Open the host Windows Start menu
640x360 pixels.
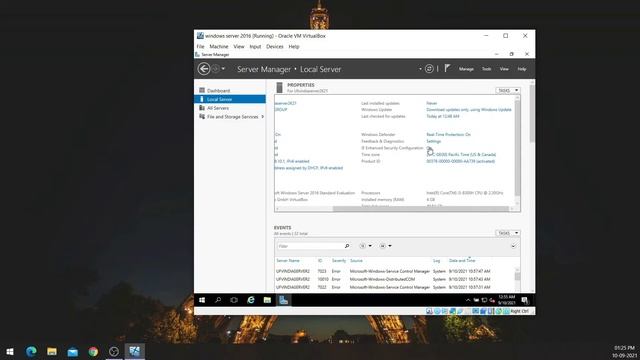coord(10,351)
